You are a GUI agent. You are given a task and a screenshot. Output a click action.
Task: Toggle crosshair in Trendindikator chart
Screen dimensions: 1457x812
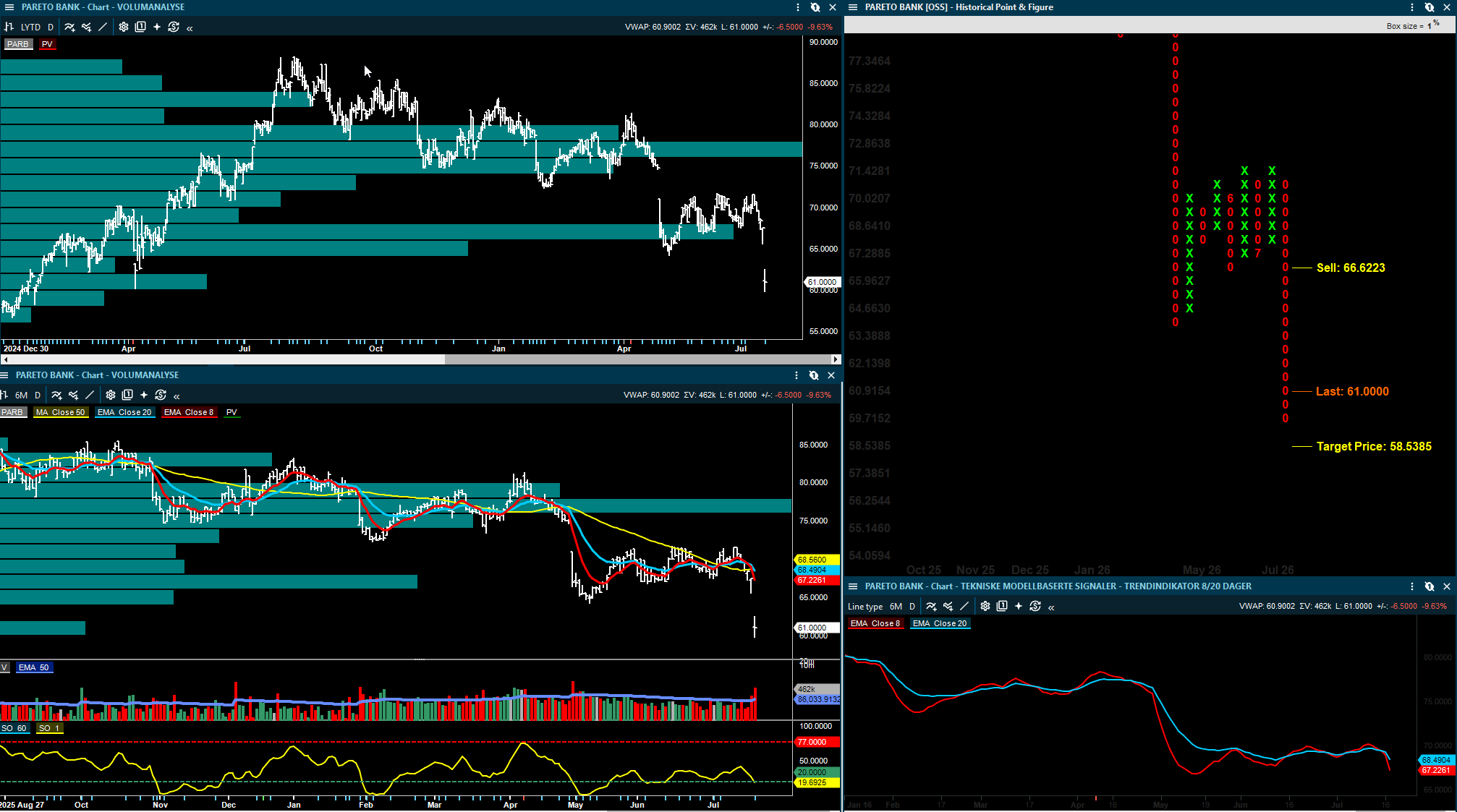click(1019, 607)
